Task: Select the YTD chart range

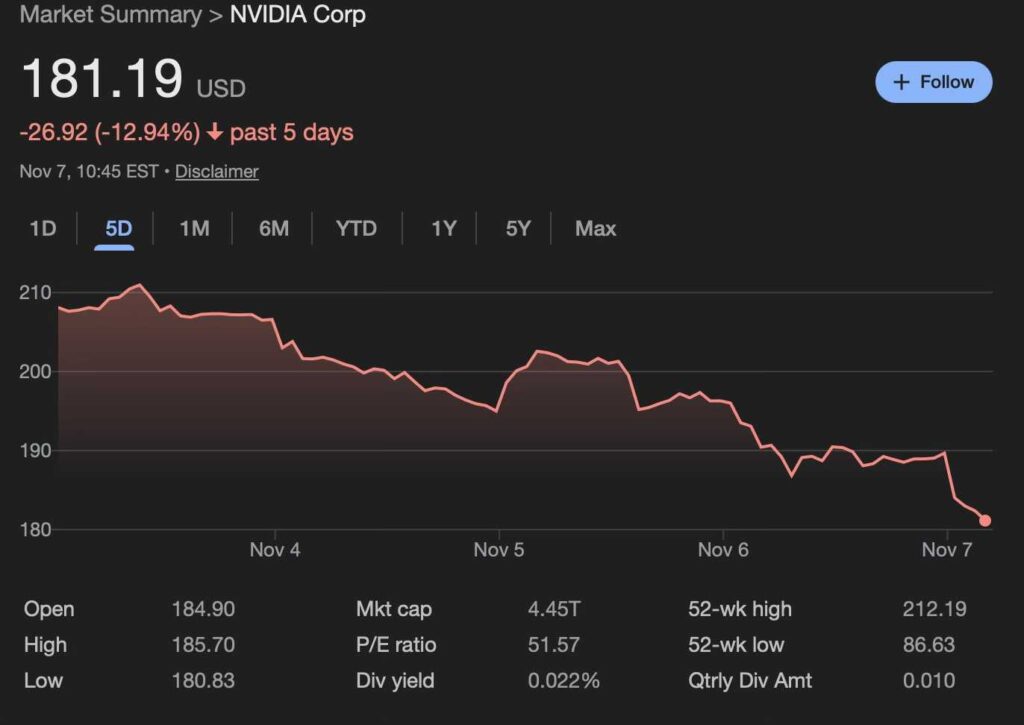Action: [x=356, y=228]
